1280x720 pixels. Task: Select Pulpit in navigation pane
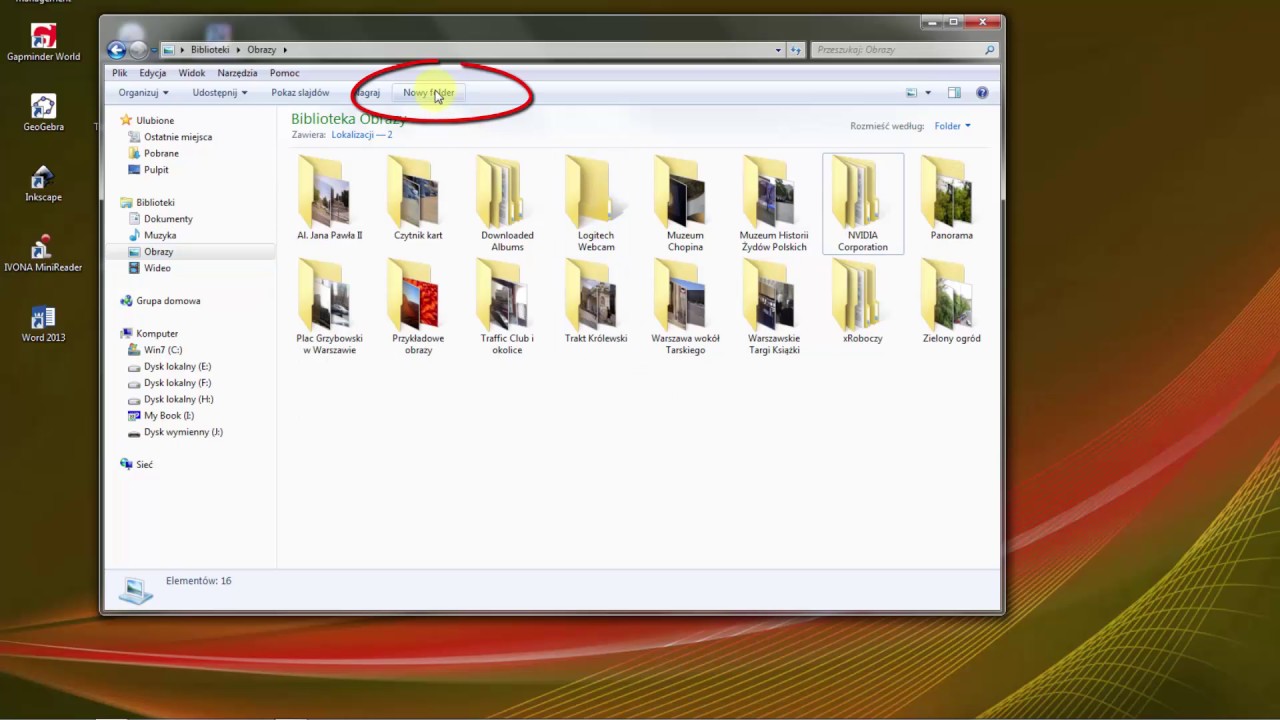click(x=156, y=170)
